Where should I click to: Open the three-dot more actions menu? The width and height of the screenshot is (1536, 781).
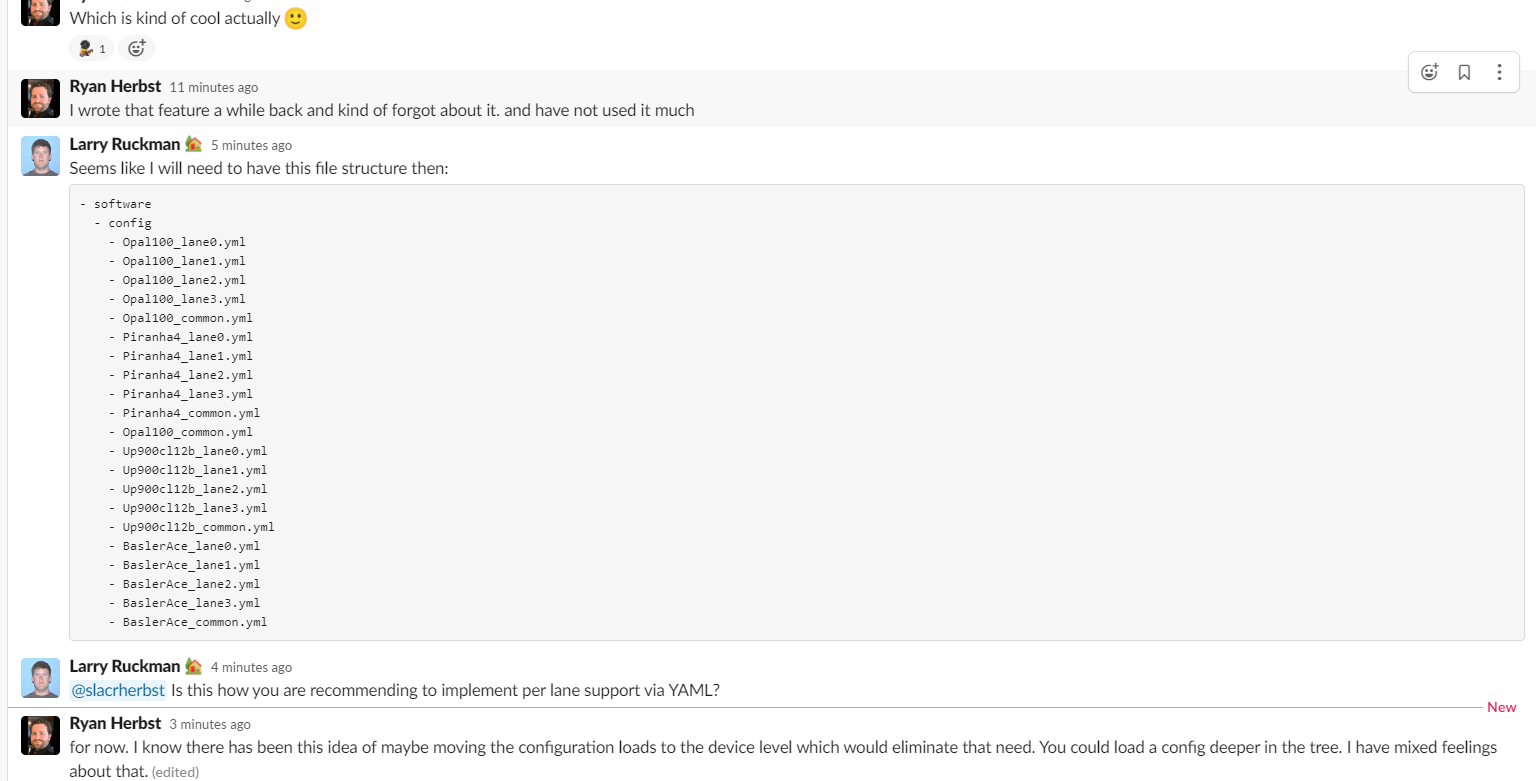point(1499,72)
